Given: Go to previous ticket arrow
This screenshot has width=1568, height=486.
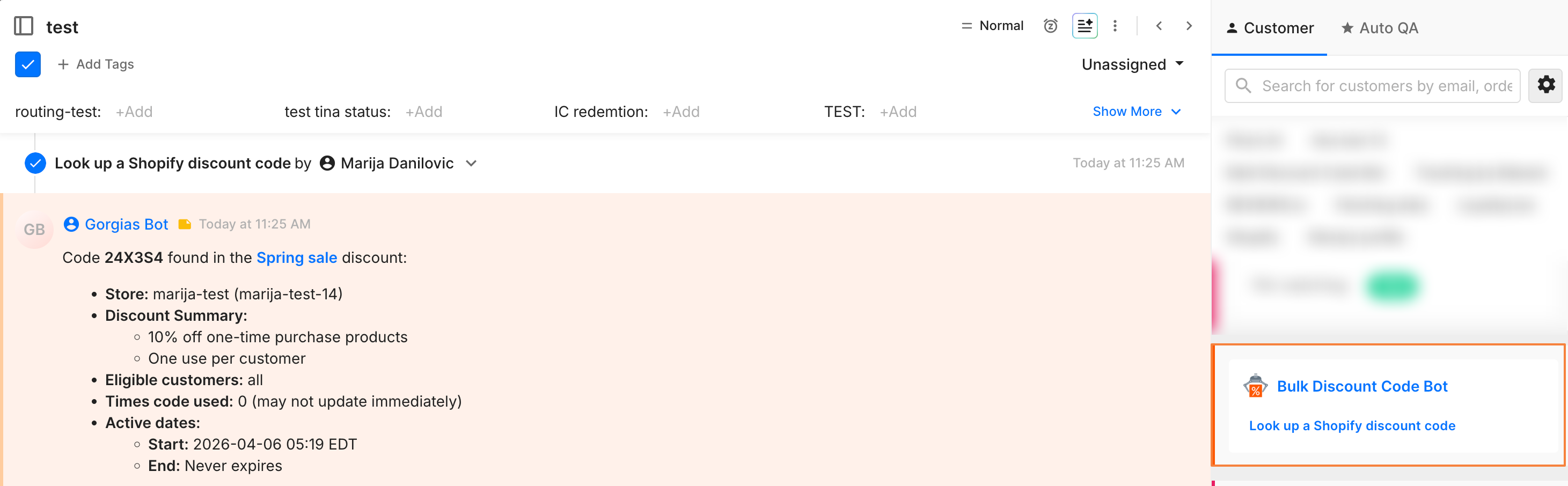Looking at the screenshot, I should point(1159,26).
